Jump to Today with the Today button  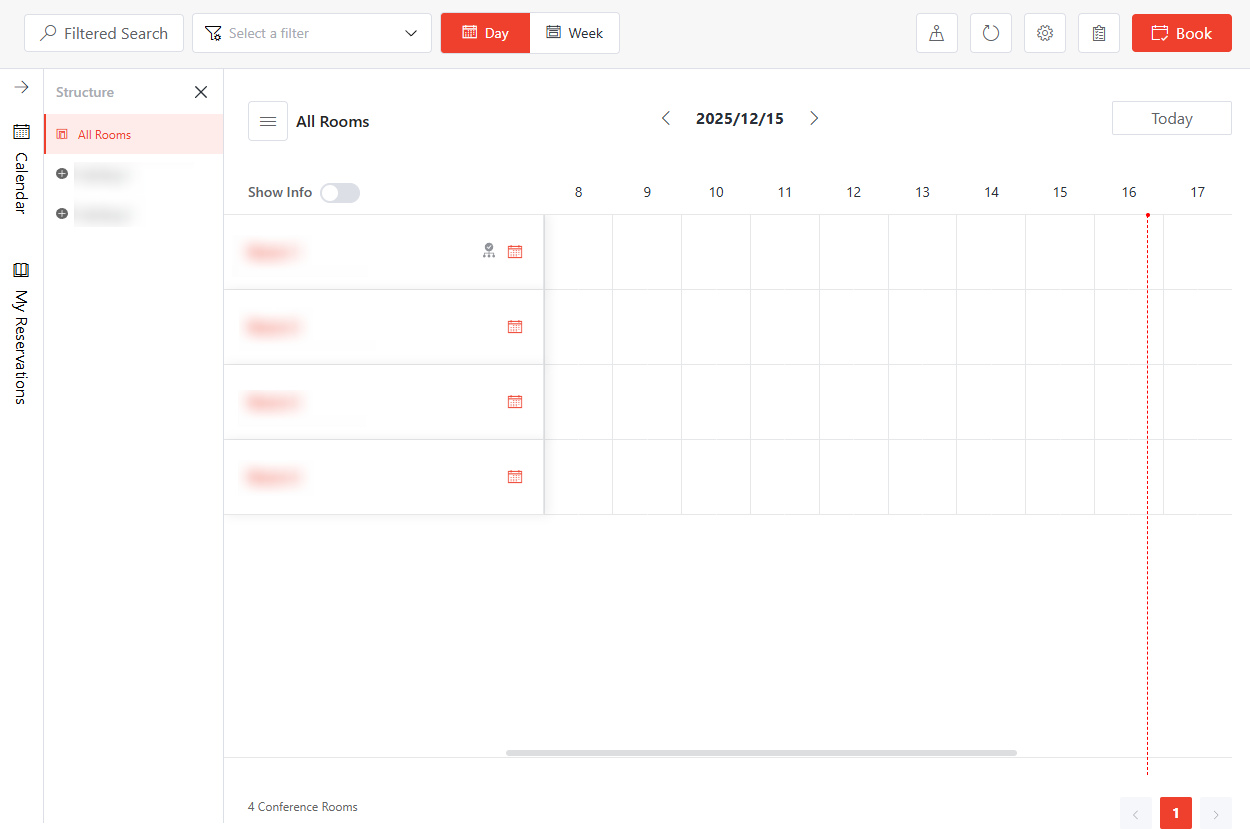click(1171, 118)
